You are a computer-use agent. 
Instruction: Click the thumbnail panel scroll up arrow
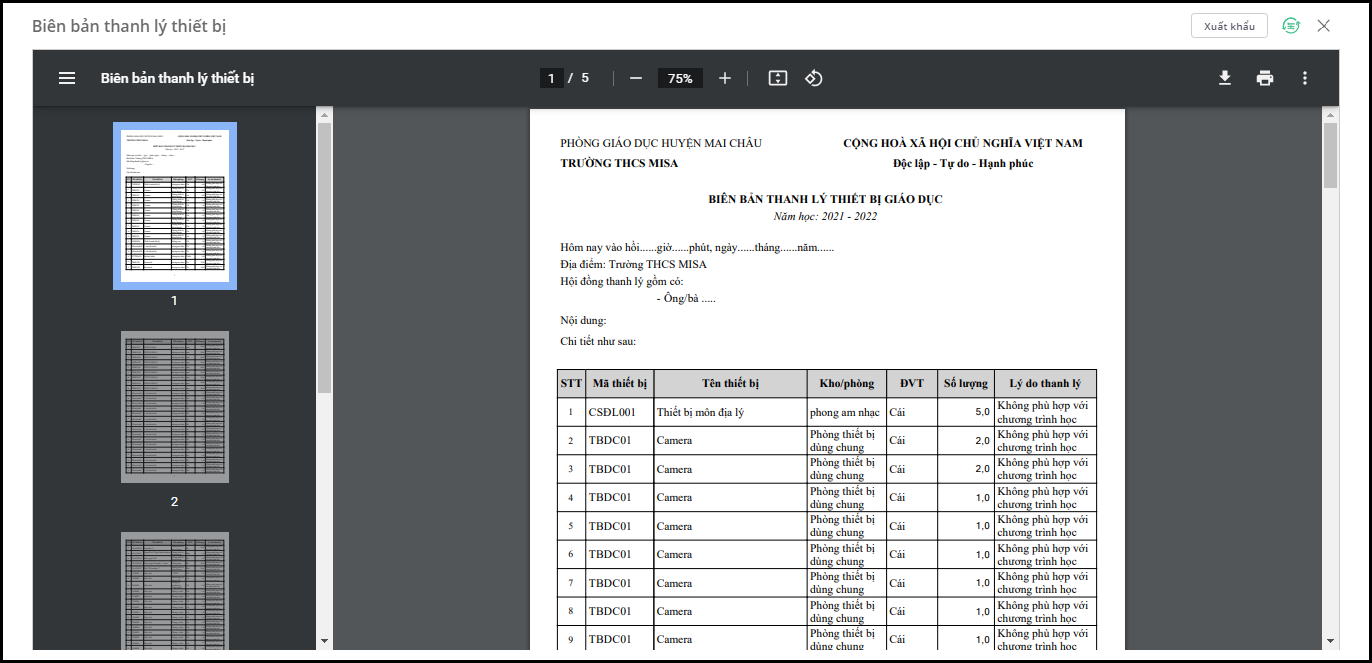pos(324,115)
